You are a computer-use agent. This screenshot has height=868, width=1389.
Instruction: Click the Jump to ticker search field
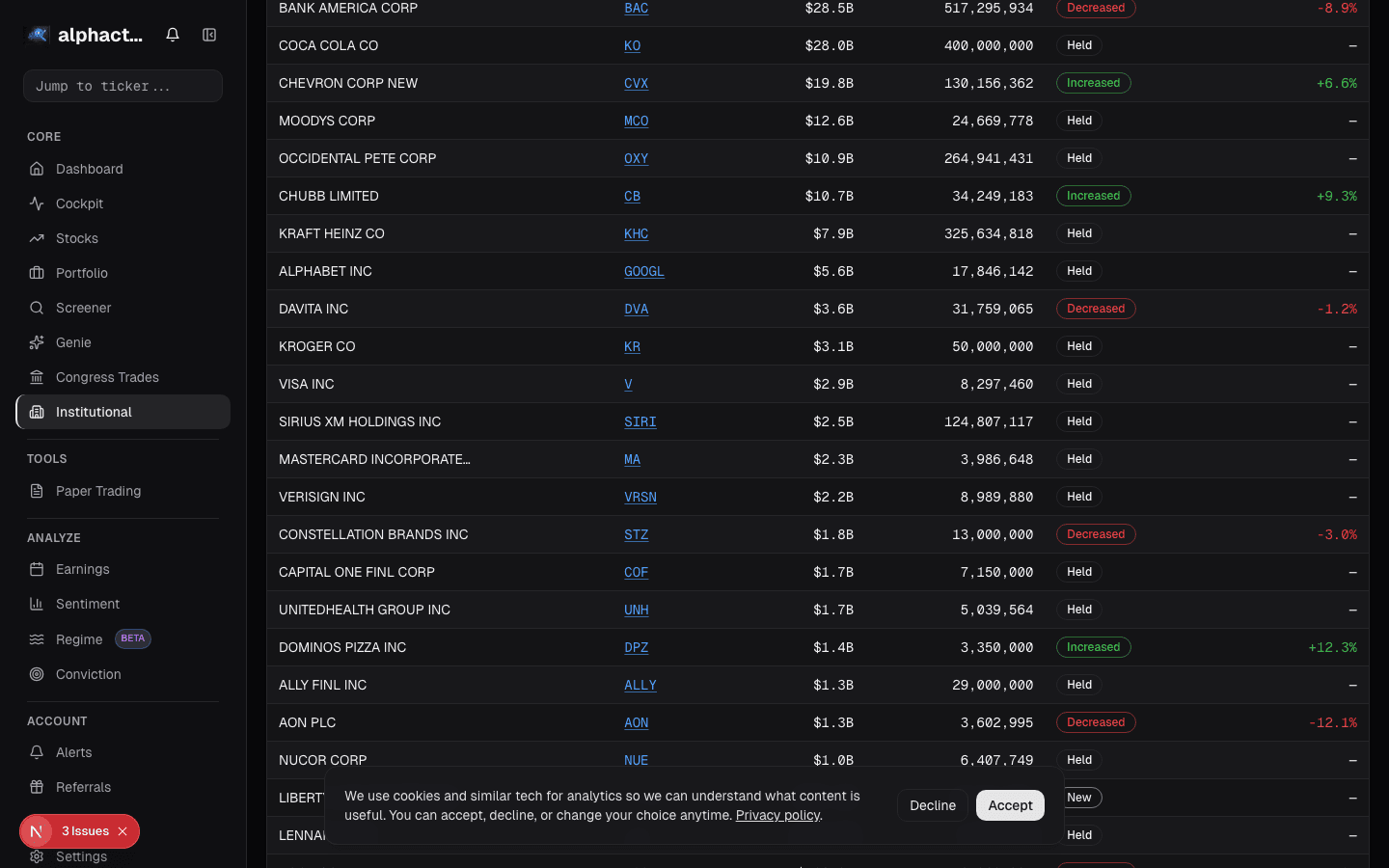[x=123, y=86]
